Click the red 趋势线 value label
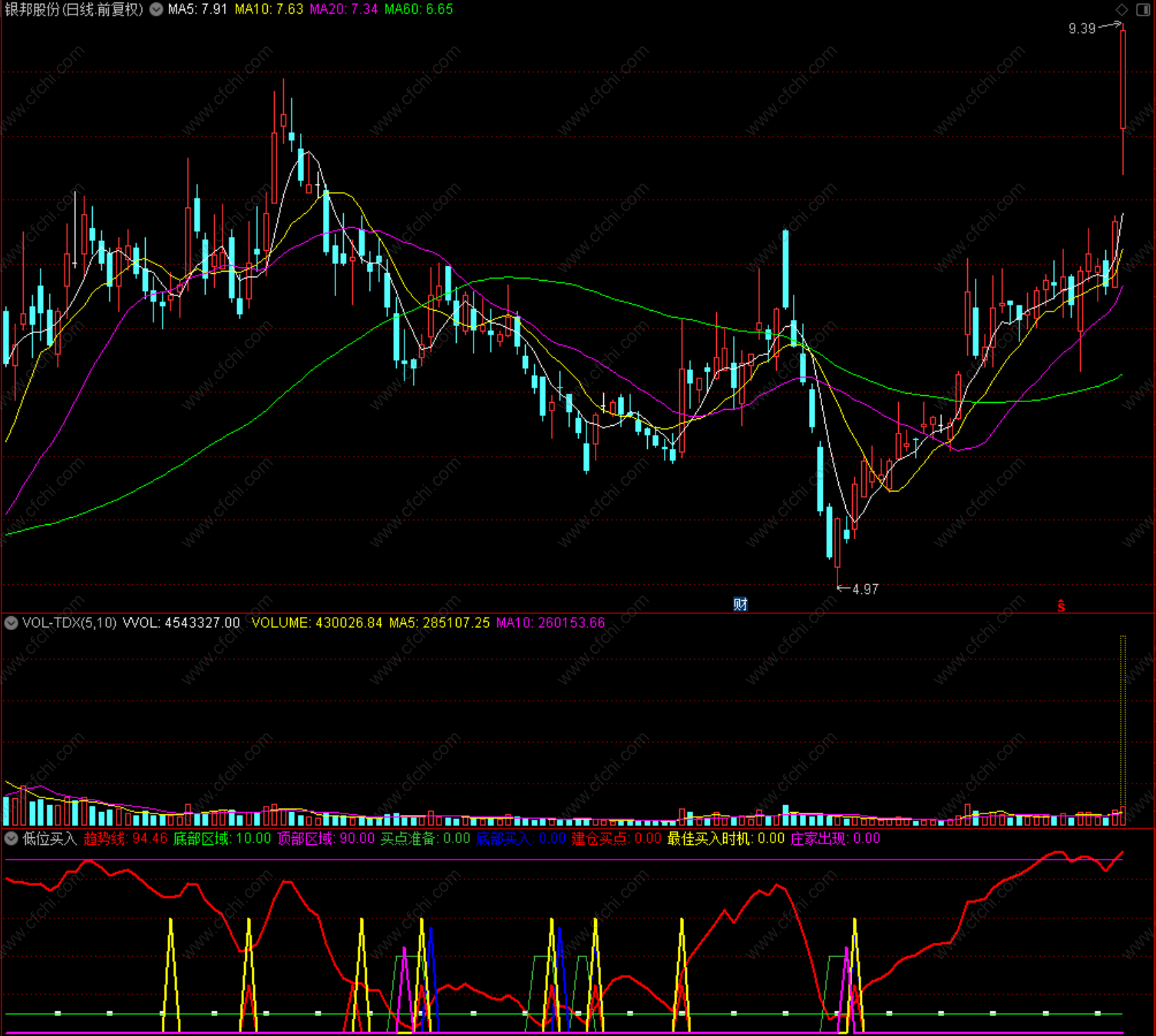1156x1036 pixels. click(125, 838)
